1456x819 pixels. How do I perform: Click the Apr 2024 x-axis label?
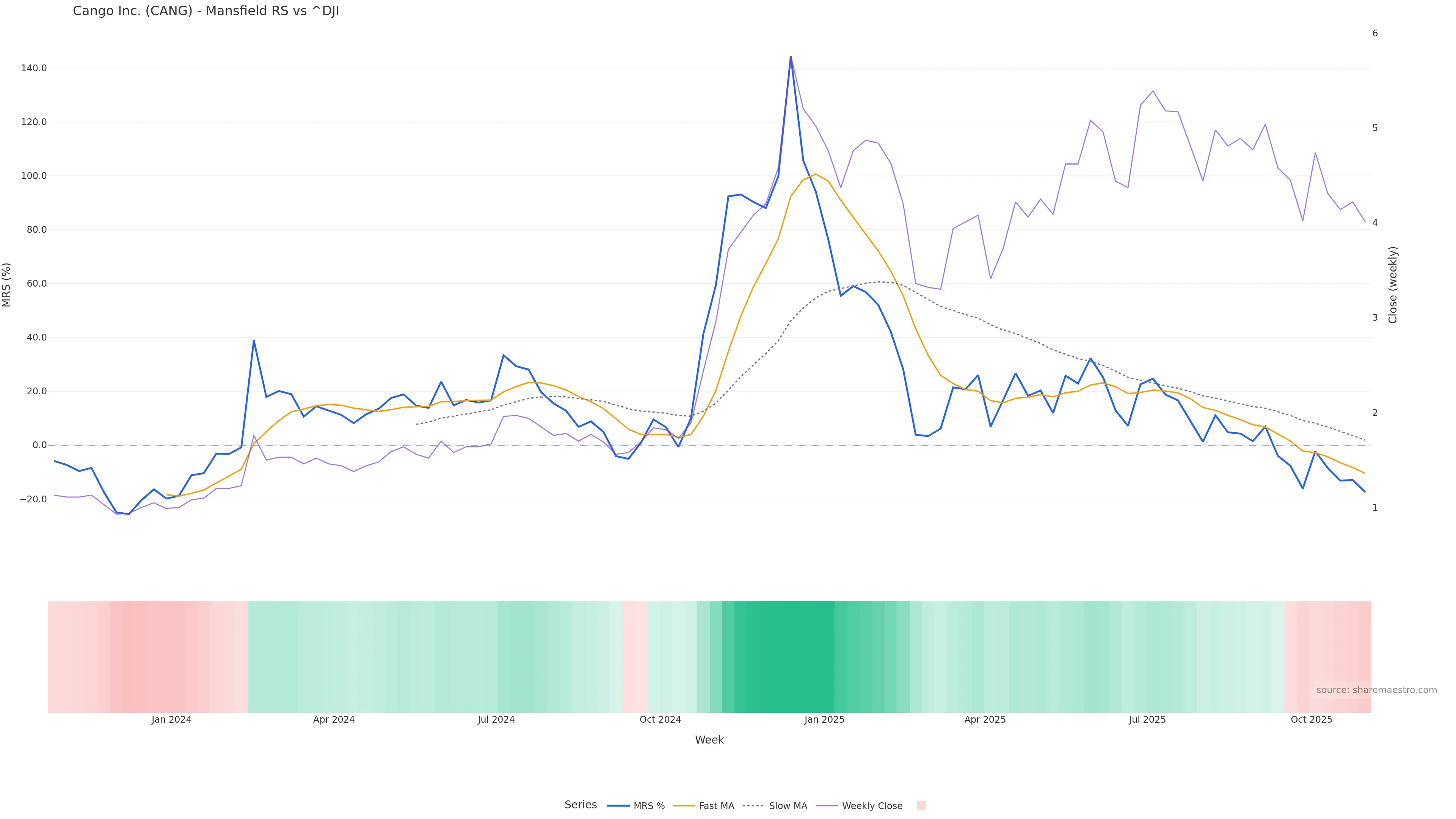click(334, 720)
